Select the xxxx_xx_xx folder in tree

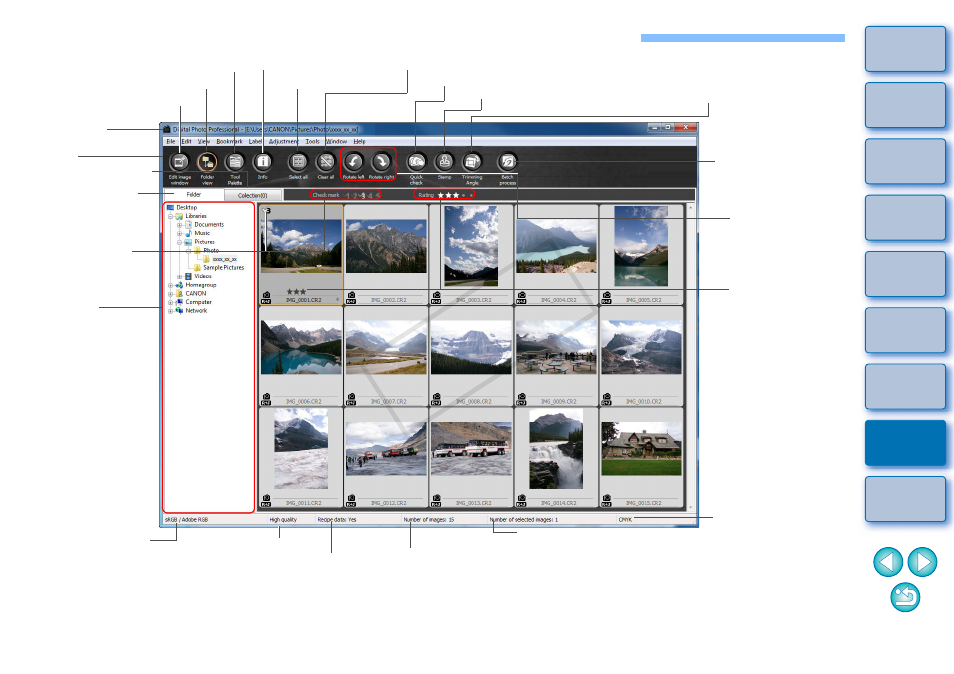tap(225, 259)
